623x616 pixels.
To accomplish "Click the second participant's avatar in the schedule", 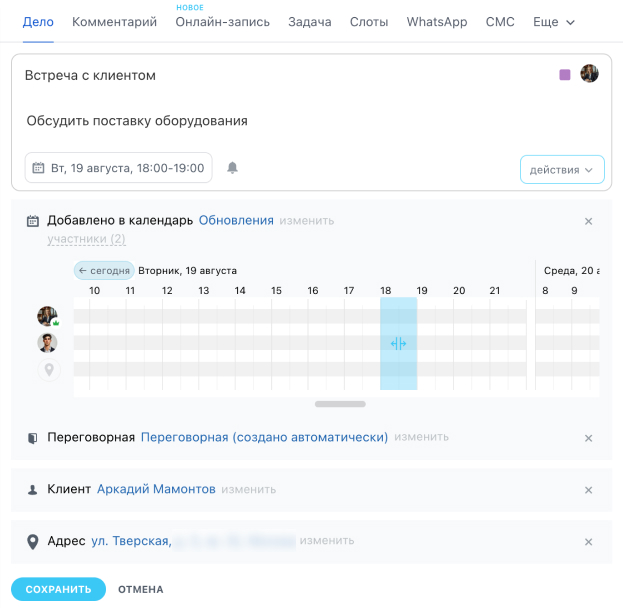I will [47, 343].
